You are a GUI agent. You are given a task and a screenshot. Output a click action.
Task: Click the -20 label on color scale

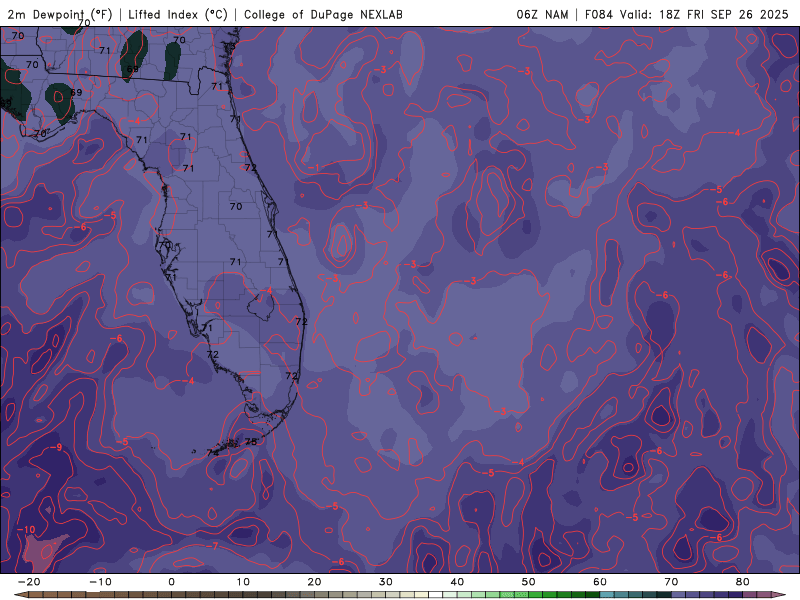point(29,582)
